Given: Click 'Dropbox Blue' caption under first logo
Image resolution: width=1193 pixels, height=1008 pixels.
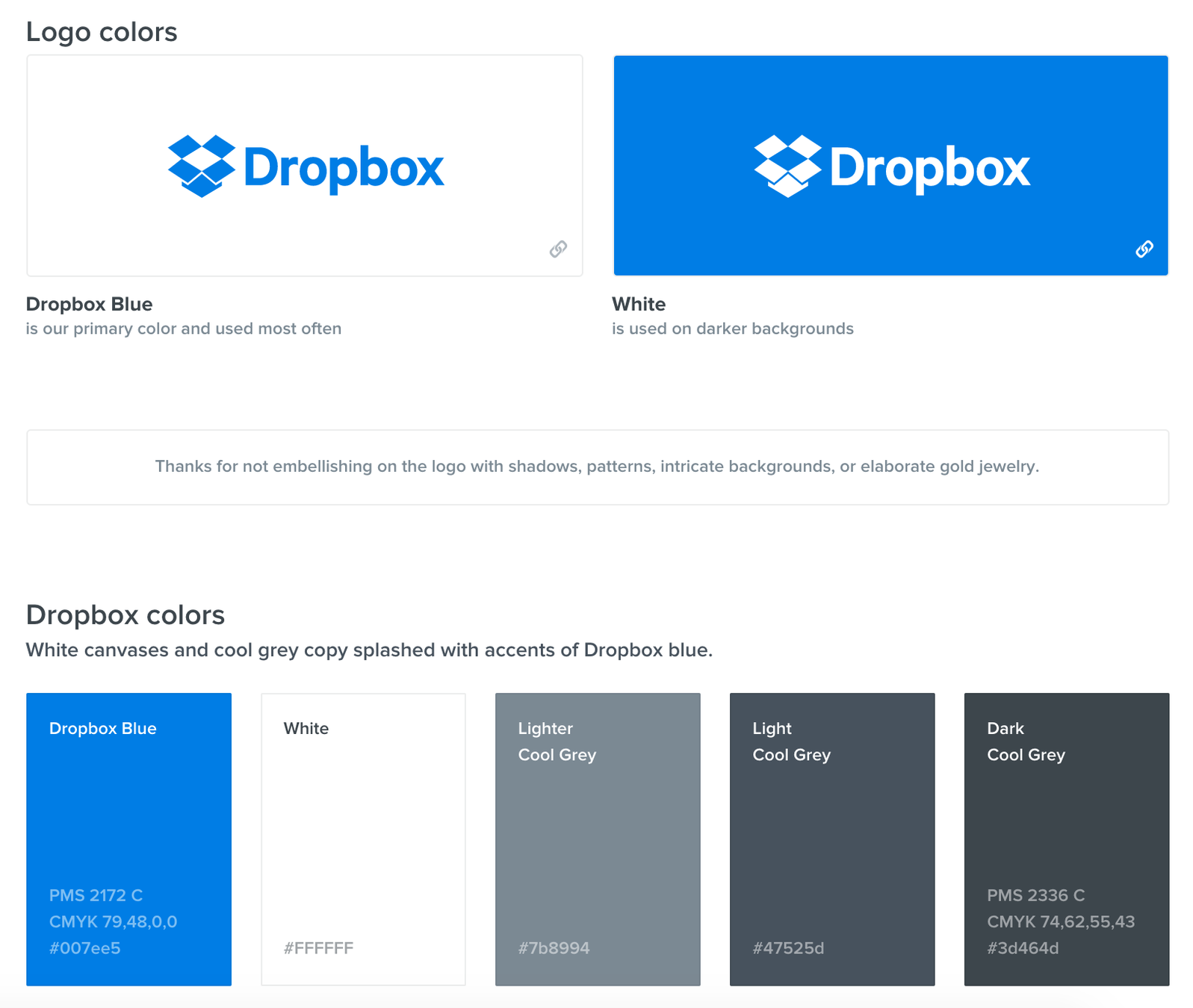Looking at the screenshot, I should [x=89, y=304].
